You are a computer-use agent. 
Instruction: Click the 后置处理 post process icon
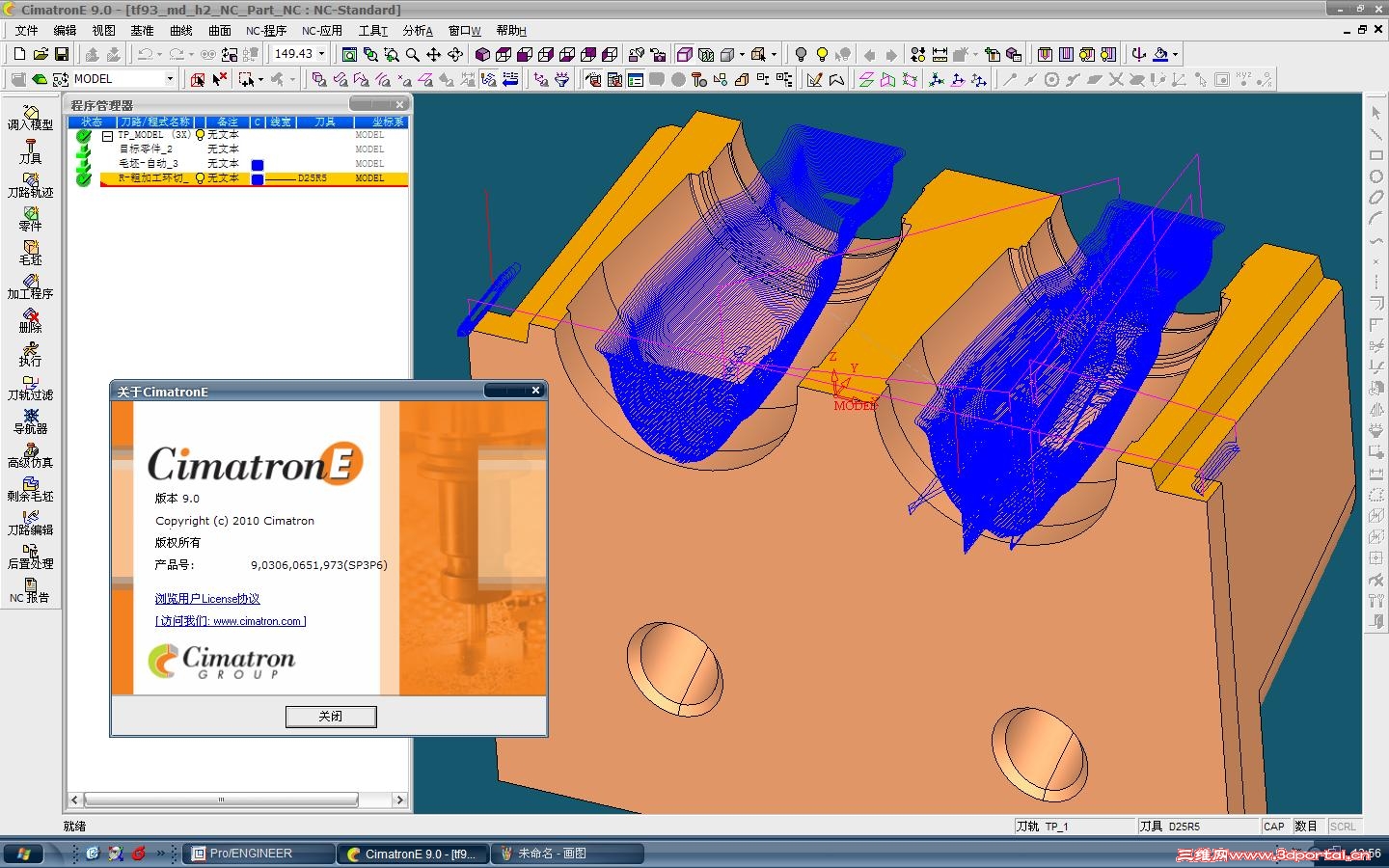click(30, 556)
